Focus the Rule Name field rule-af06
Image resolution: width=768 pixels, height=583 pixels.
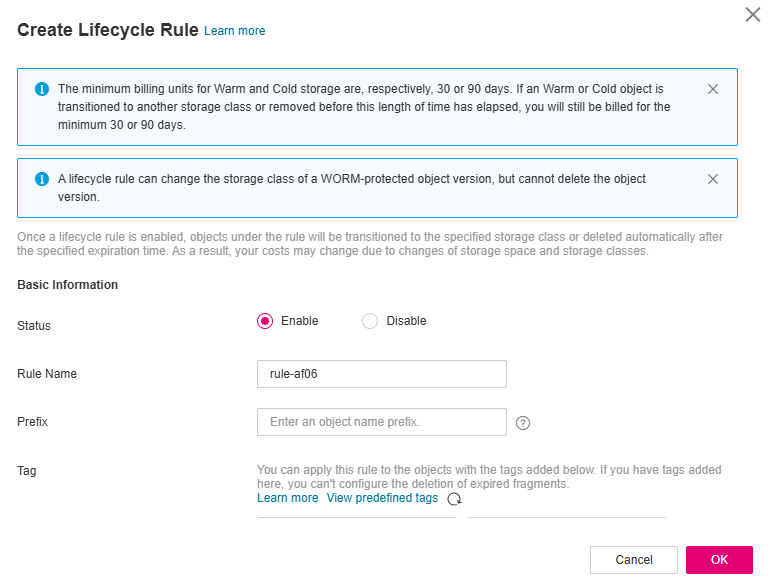(x=382, y=374)
